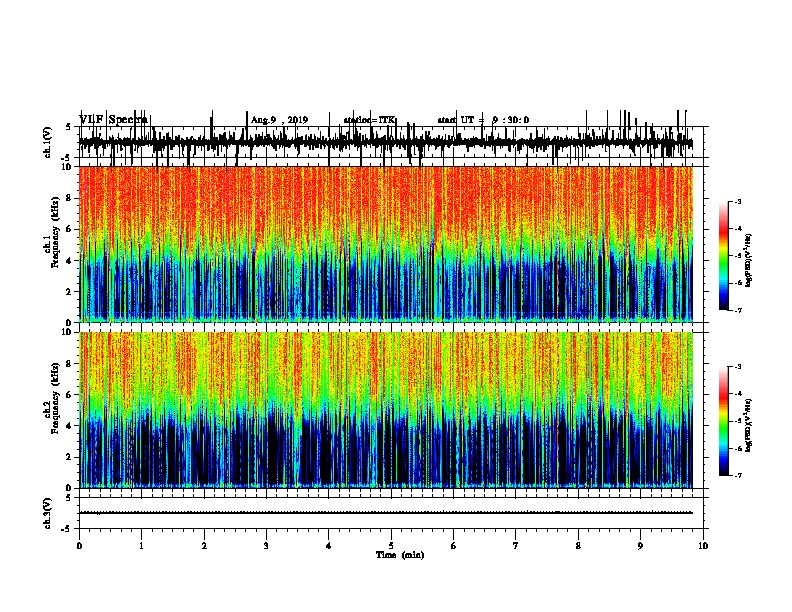
Task: Click the "ch.3(V)" axis label
Action: (x=47, y=514)
